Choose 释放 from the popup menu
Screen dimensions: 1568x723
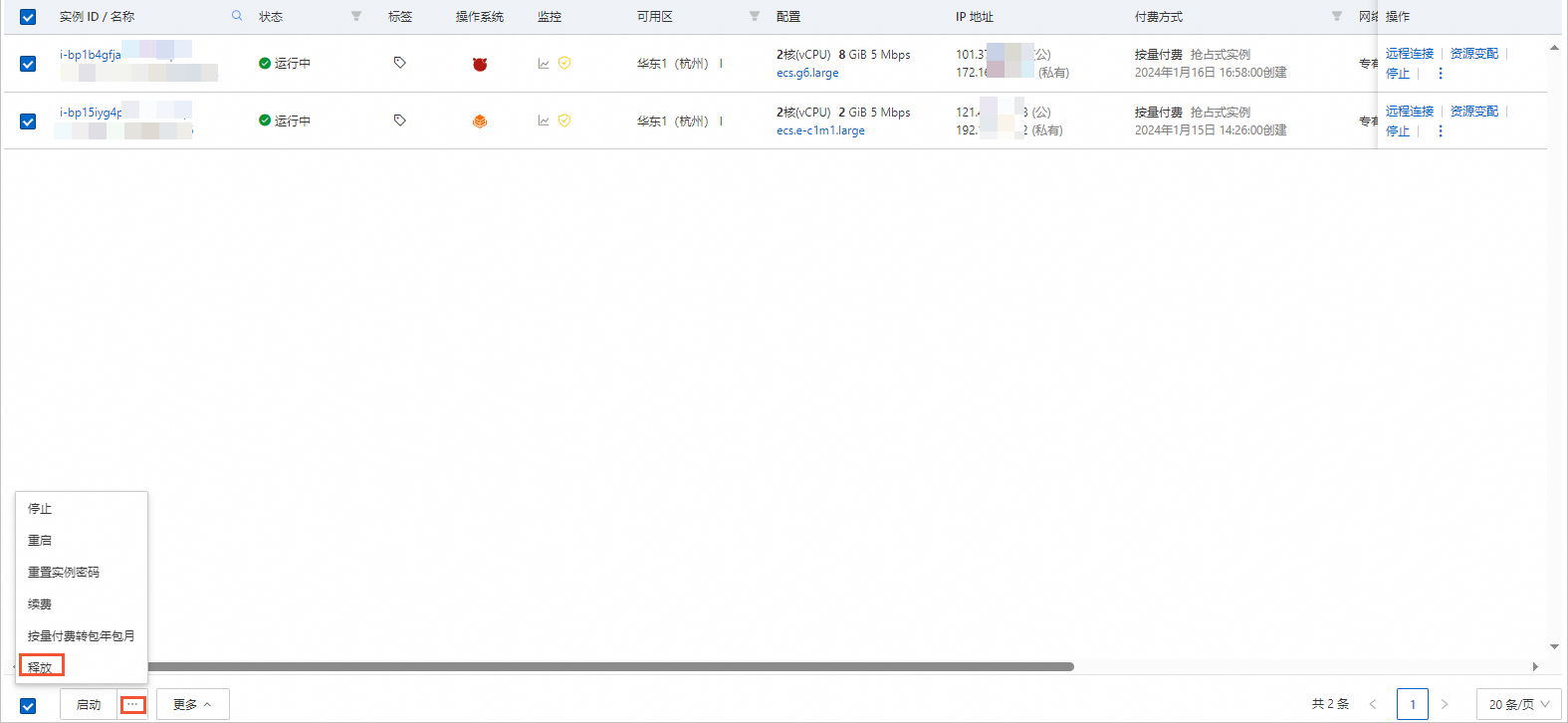pyautogui.click(x=41, y=666)
